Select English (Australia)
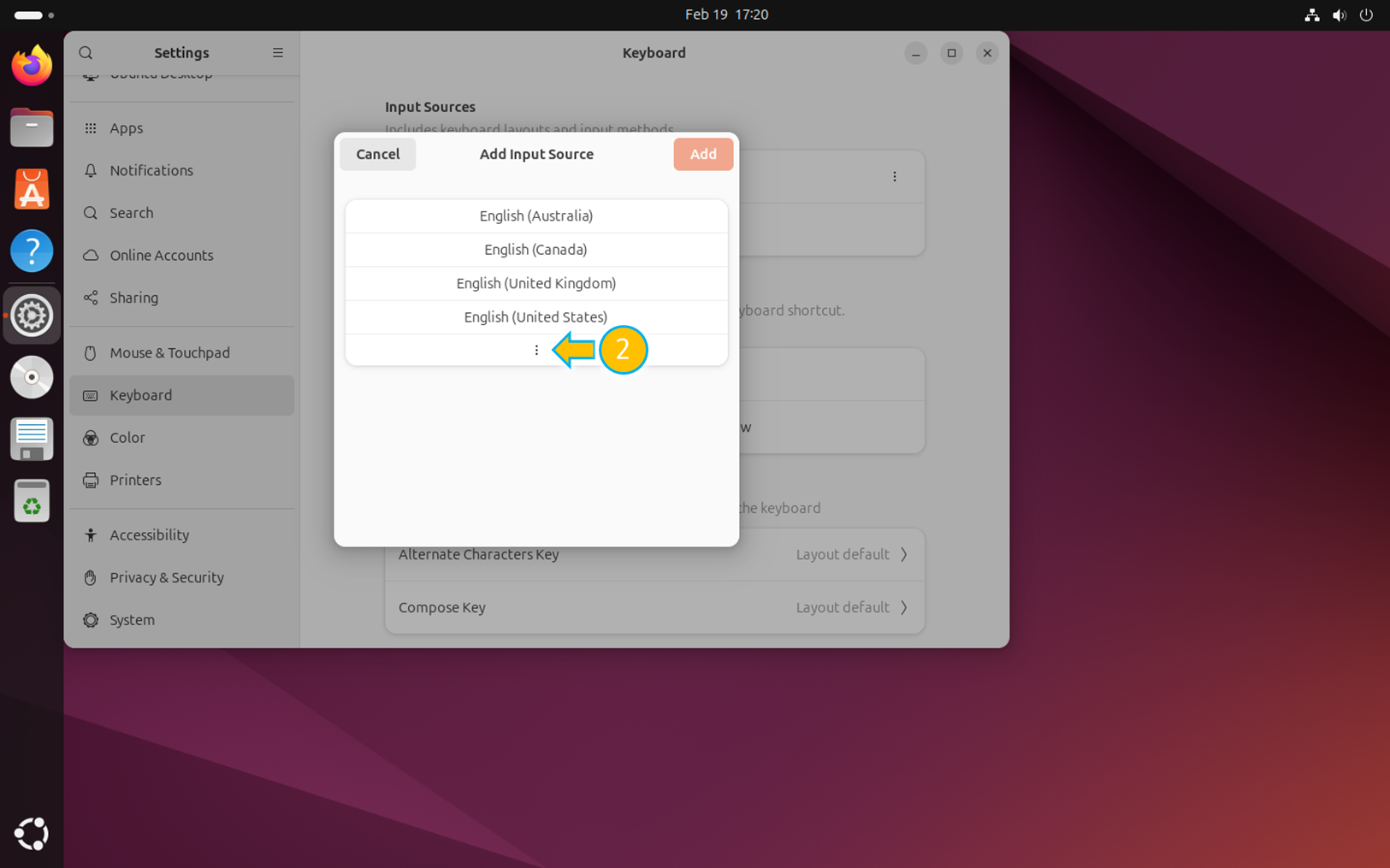Viewport: 1390px width, 868px height. (536, 216)
